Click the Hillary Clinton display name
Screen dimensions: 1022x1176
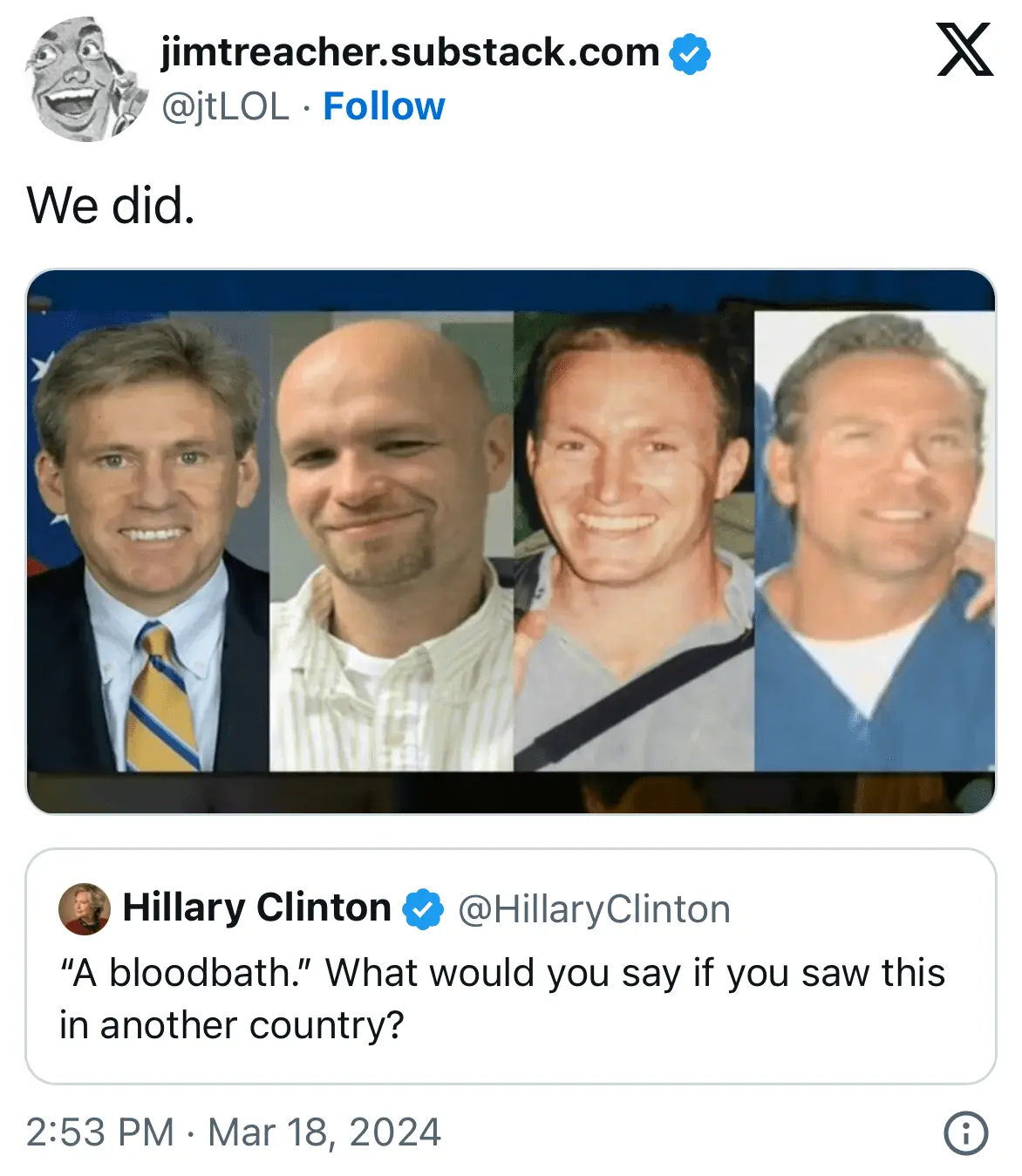(x=256, y=907)
